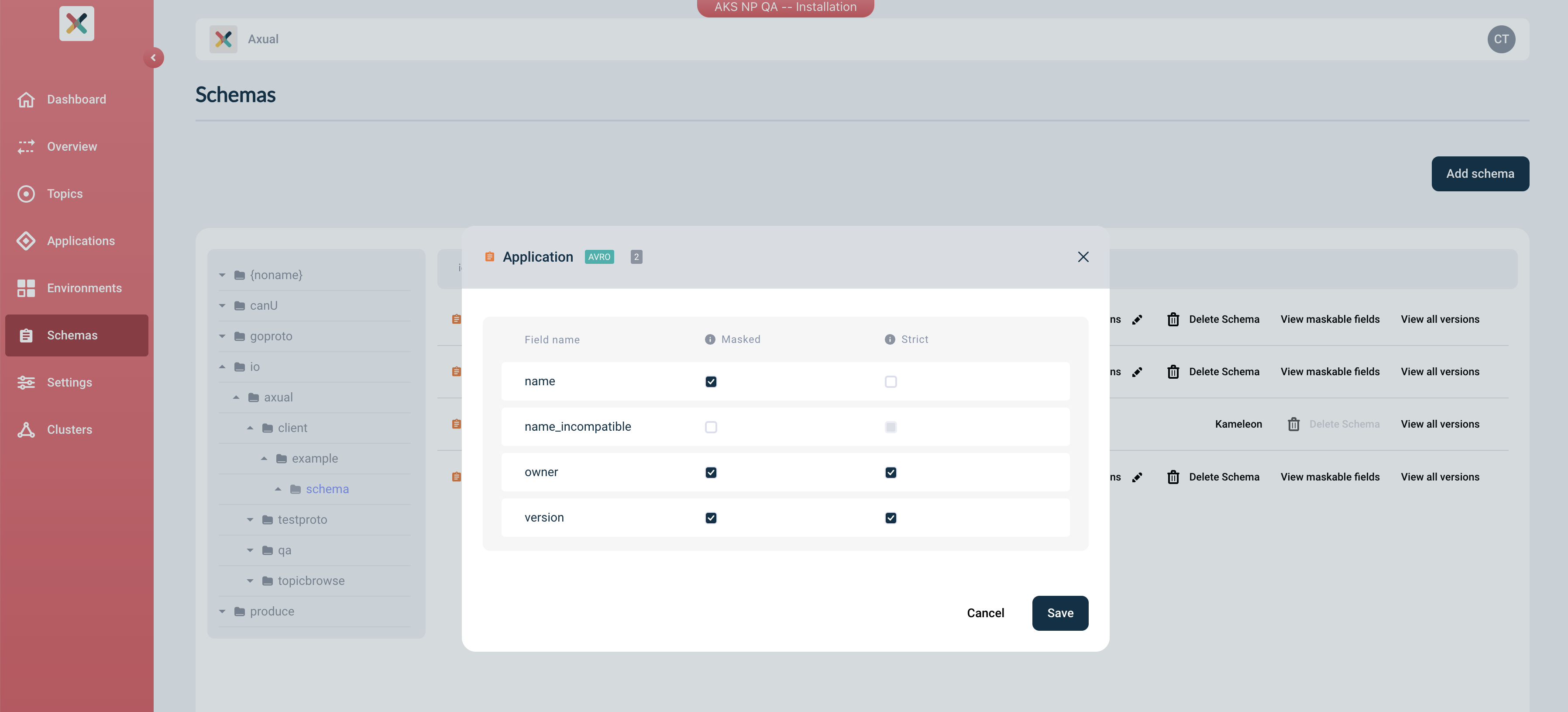Collapse the sidebar with the chevron button
Image resolution: width=1568 pixels, height=712 pixels.
click(x=153, y=58)
